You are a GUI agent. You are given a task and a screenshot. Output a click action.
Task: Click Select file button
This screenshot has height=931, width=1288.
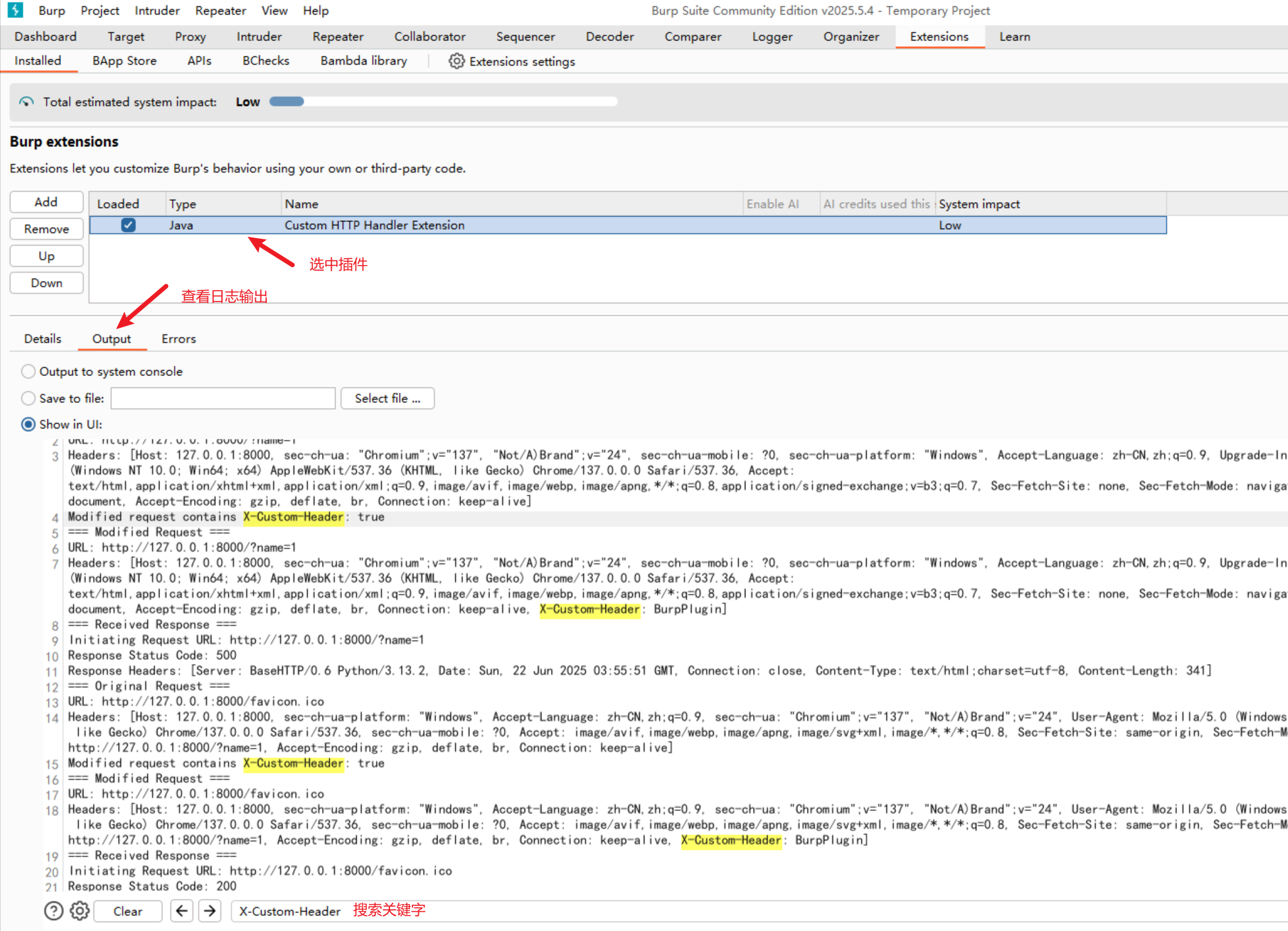[387, 398]
